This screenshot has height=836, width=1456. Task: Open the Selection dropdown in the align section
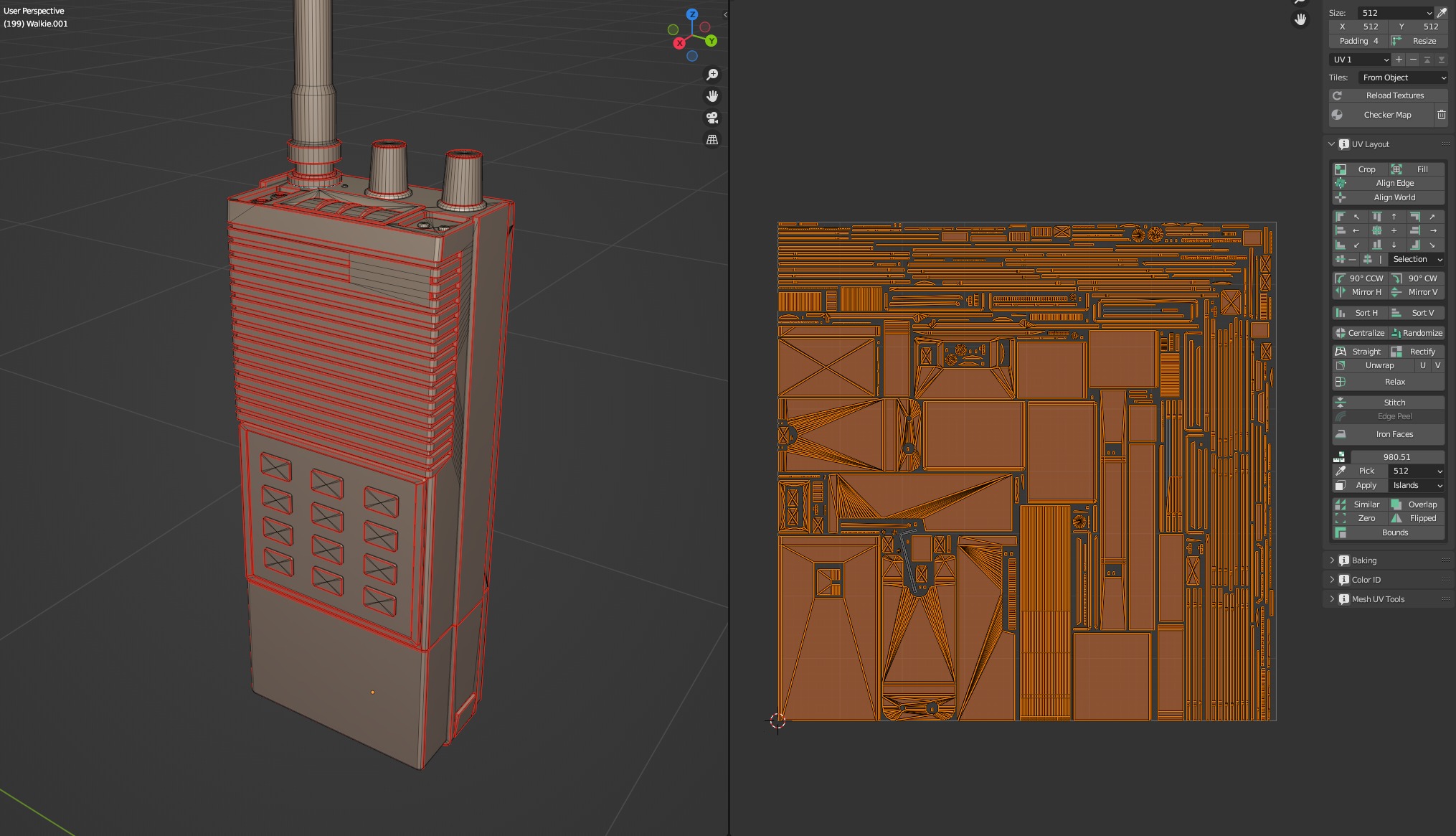(1415, 259)
